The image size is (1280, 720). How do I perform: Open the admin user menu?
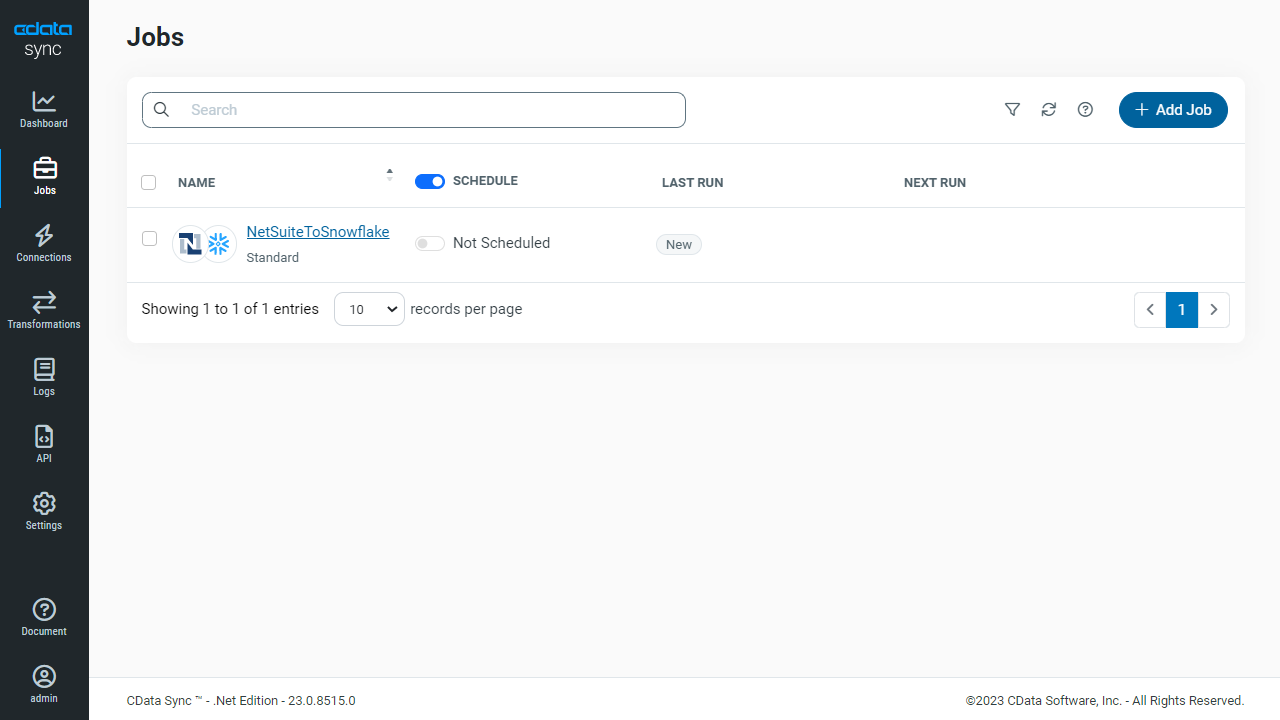pyautogui.click(x=44, y=685)
